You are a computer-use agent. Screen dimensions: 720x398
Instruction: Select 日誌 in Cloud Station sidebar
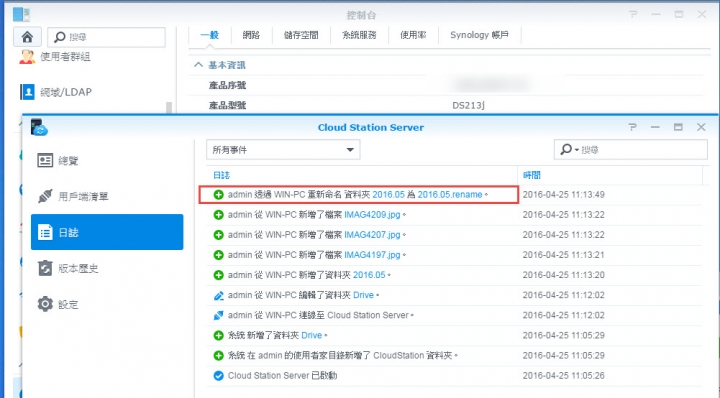[107, 232]
